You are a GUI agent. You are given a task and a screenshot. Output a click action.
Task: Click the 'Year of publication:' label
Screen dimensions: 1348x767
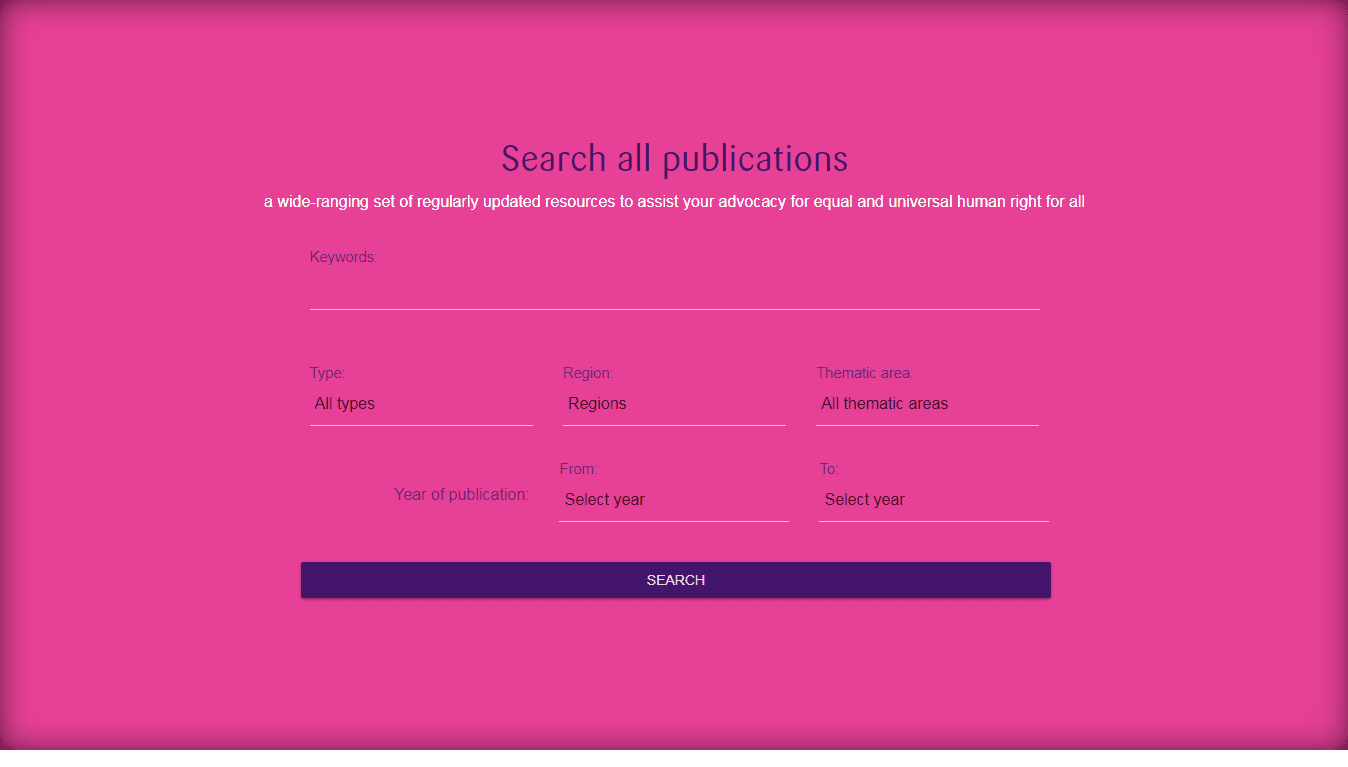[461, 494]
